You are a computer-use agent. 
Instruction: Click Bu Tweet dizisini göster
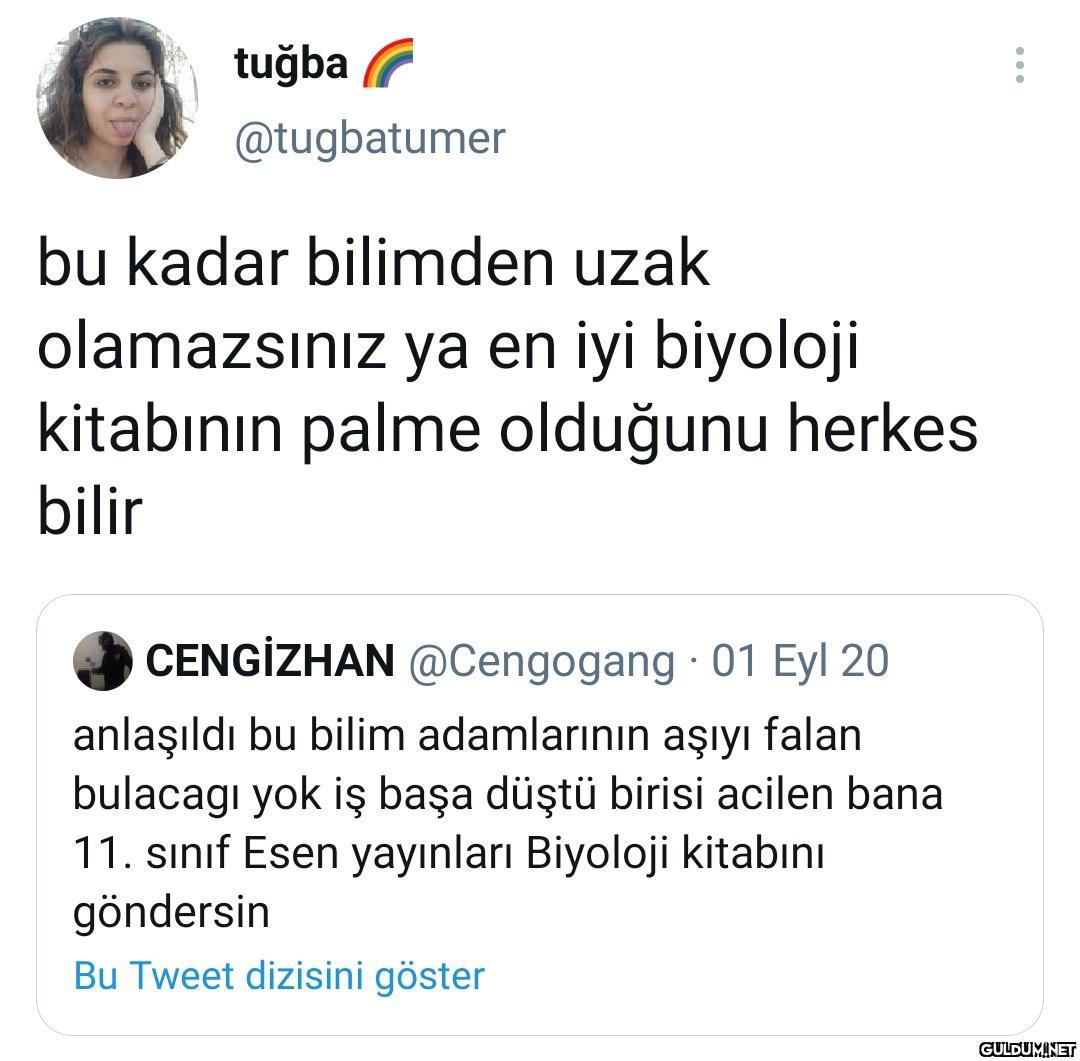pos(279,976)
